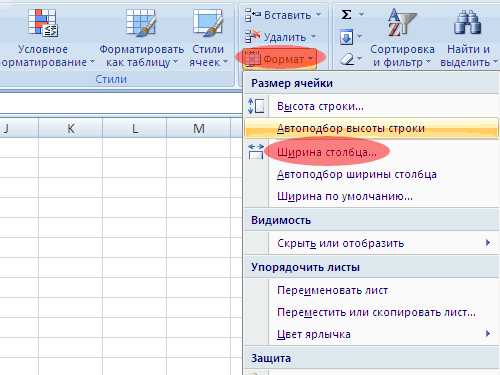
Task: Select column K header
Action: point(71,128)
